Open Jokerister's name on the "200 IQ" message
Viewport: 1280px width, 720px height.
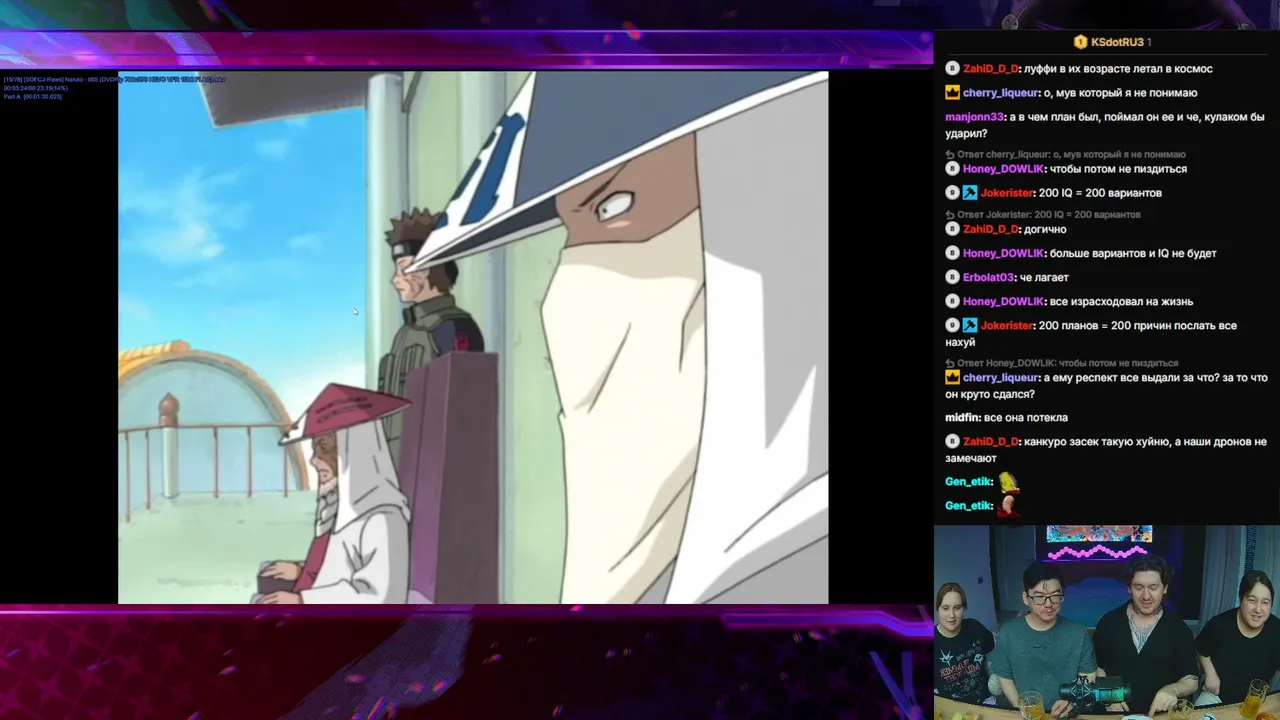[1007, 193]
